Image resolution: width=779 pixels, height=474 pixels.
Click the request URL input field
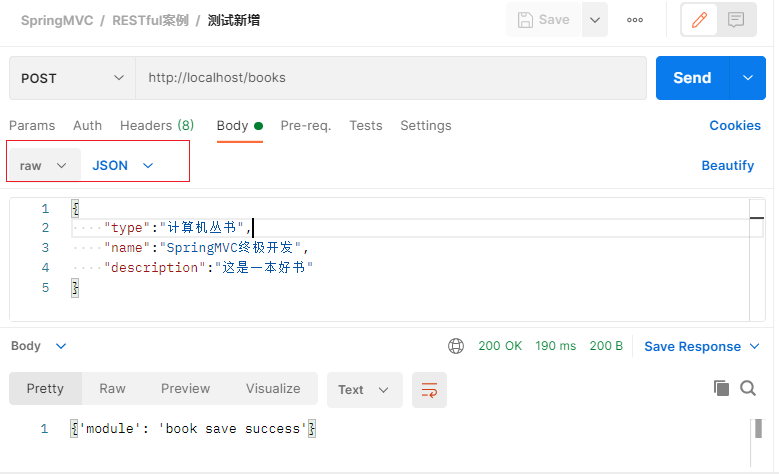390,78
